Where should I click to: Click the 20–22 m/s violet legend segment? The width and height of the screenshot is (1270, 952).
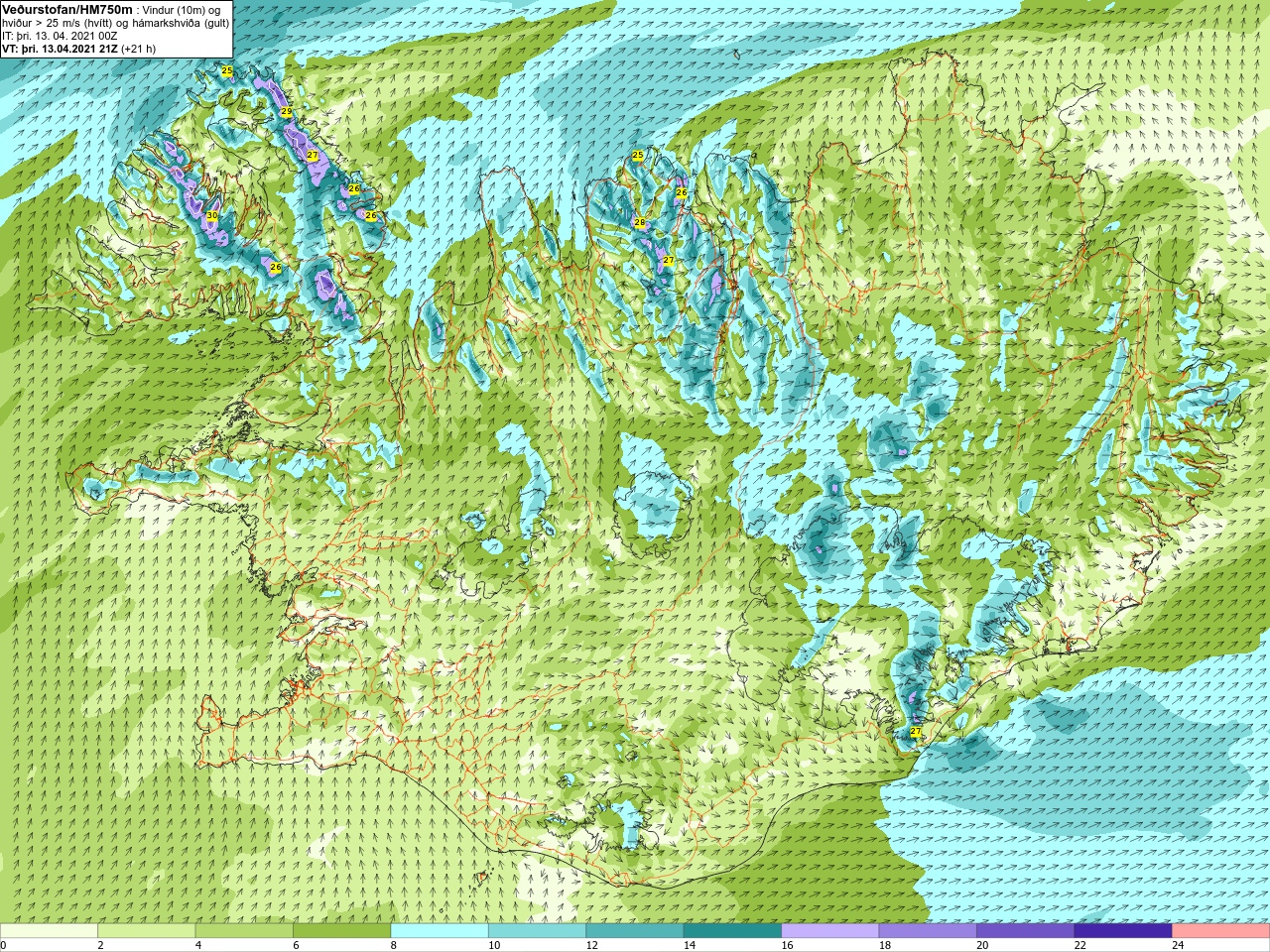coord(1026,931)
